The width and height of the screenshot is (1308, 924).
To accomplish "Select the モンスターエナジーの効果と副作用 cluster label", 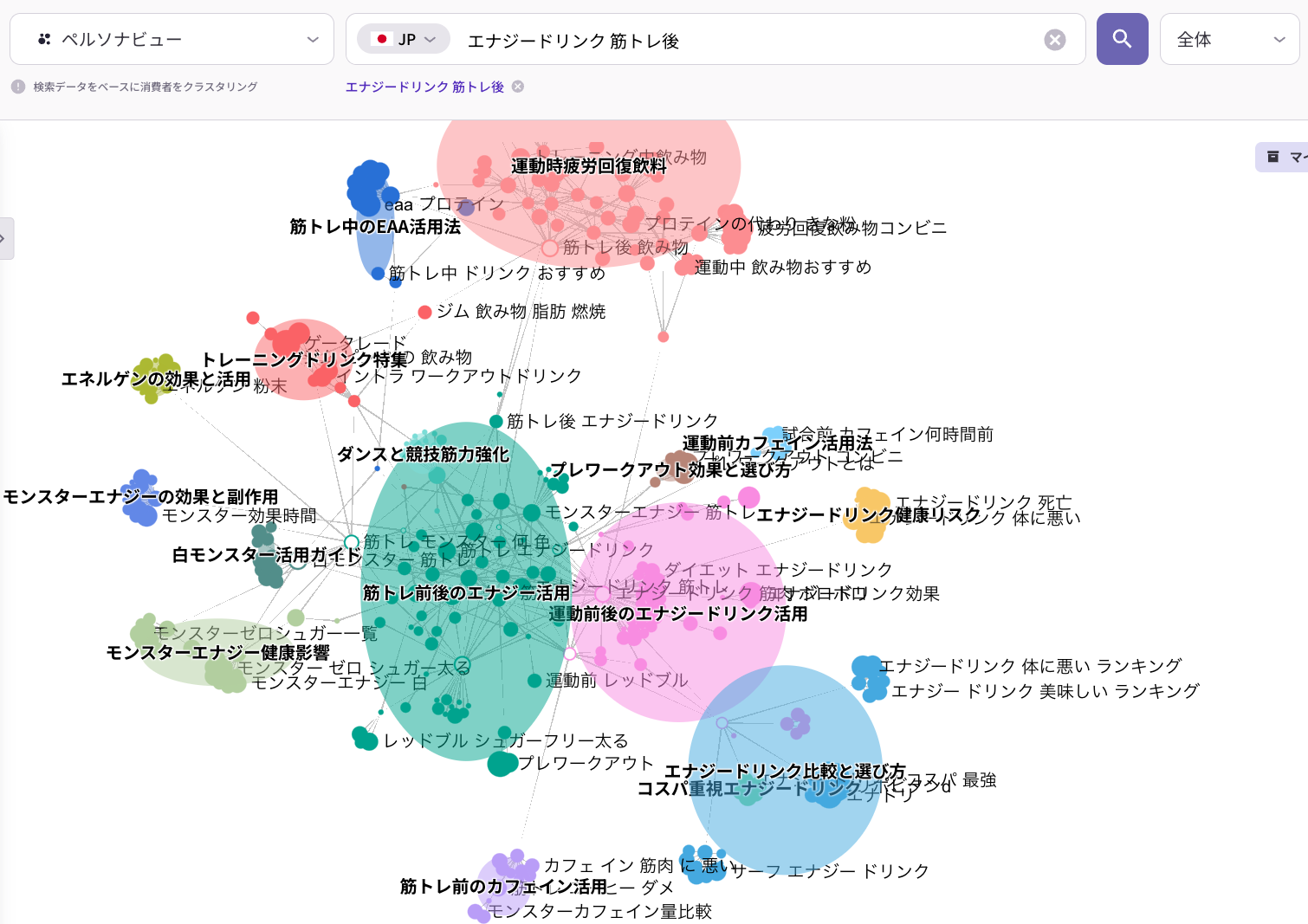I will point(140,496).
